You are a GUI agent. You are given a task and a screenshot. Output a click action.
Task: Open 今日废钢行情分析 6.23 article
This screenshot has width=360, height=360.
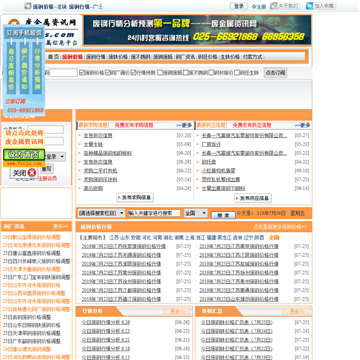(106, 331)
